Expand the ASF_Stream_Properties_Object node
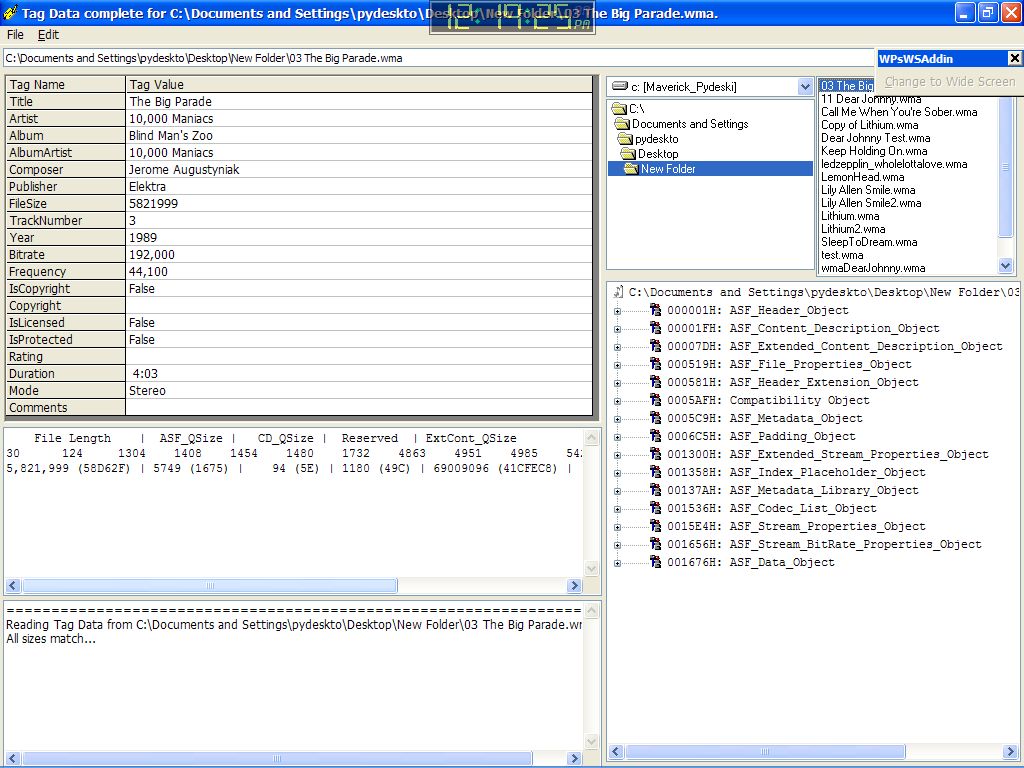 [x=617, y=527]
